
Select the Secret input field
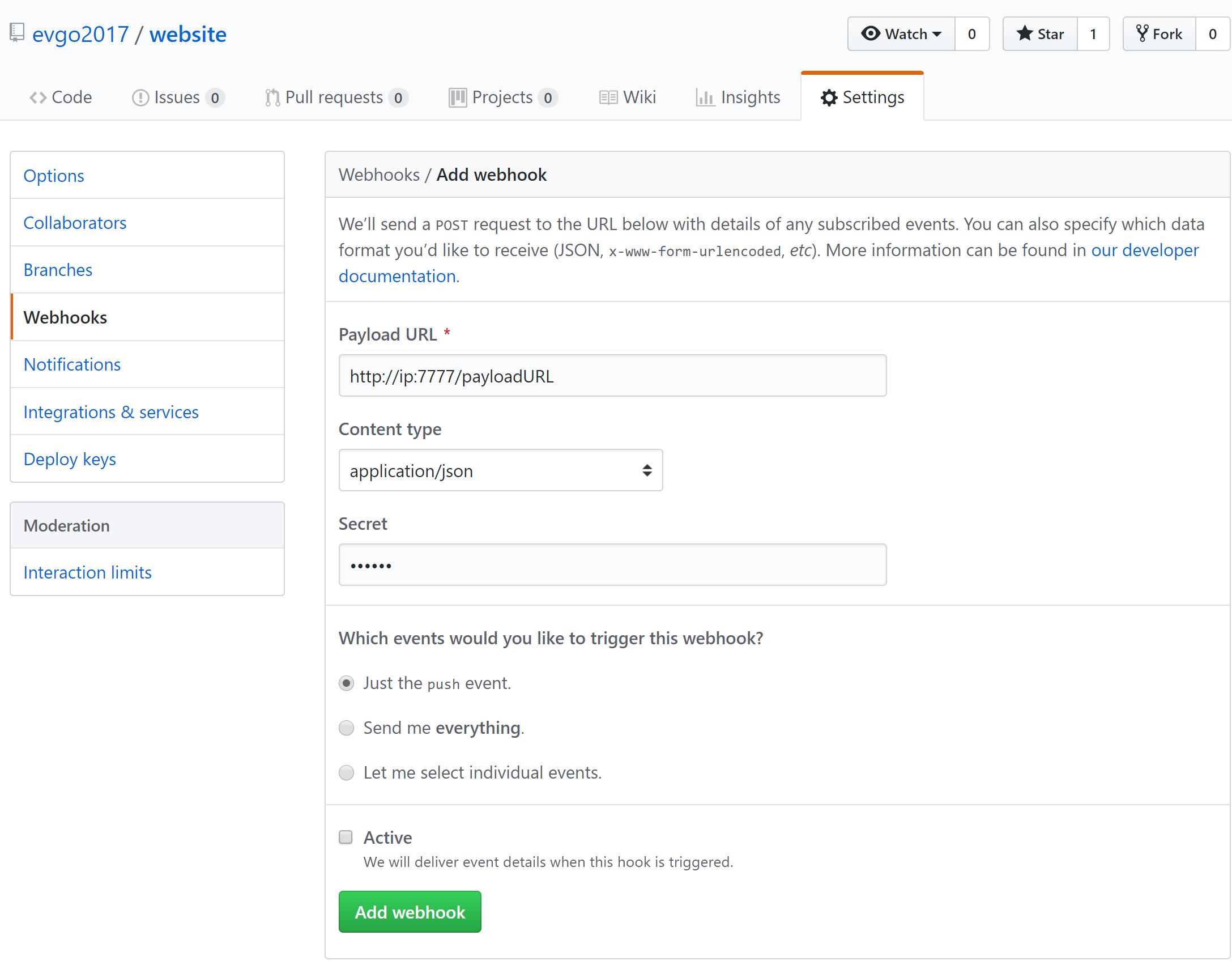(x=613, y=564)
